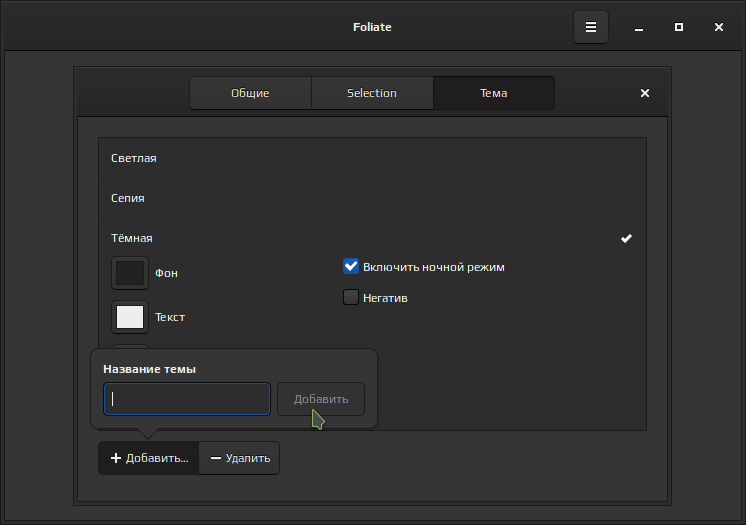
Task: Open the Selection tab
Action: (x=372, y=93)
